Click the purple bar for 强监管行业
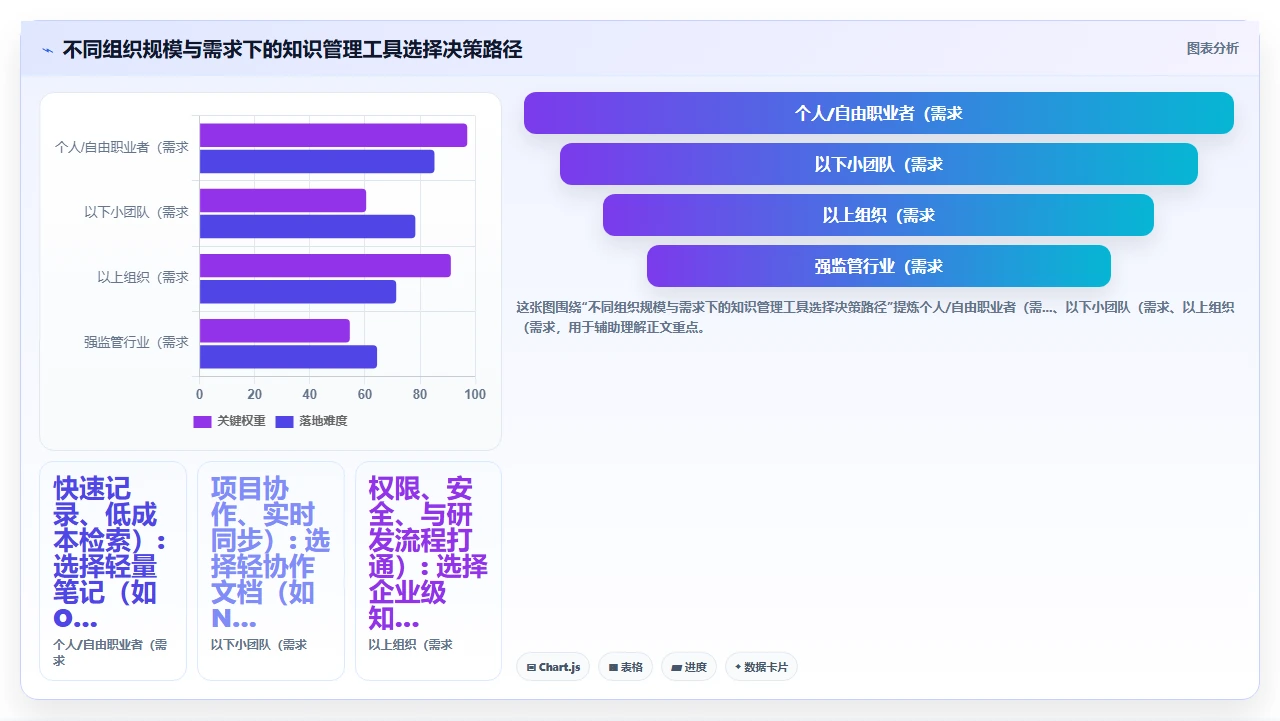 coord(275,331)
